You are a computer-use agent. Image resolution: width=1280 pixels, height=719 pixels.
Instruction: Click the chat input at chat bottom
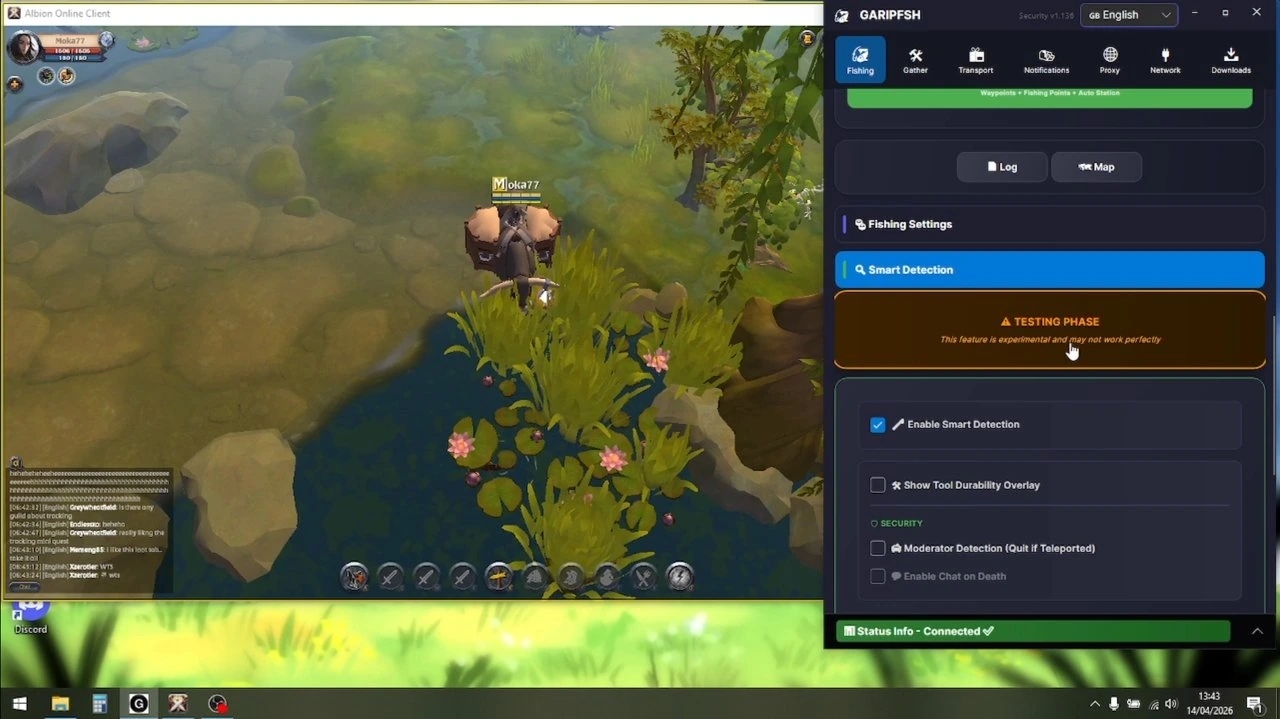pyautogui.click(x=25, y=587)
